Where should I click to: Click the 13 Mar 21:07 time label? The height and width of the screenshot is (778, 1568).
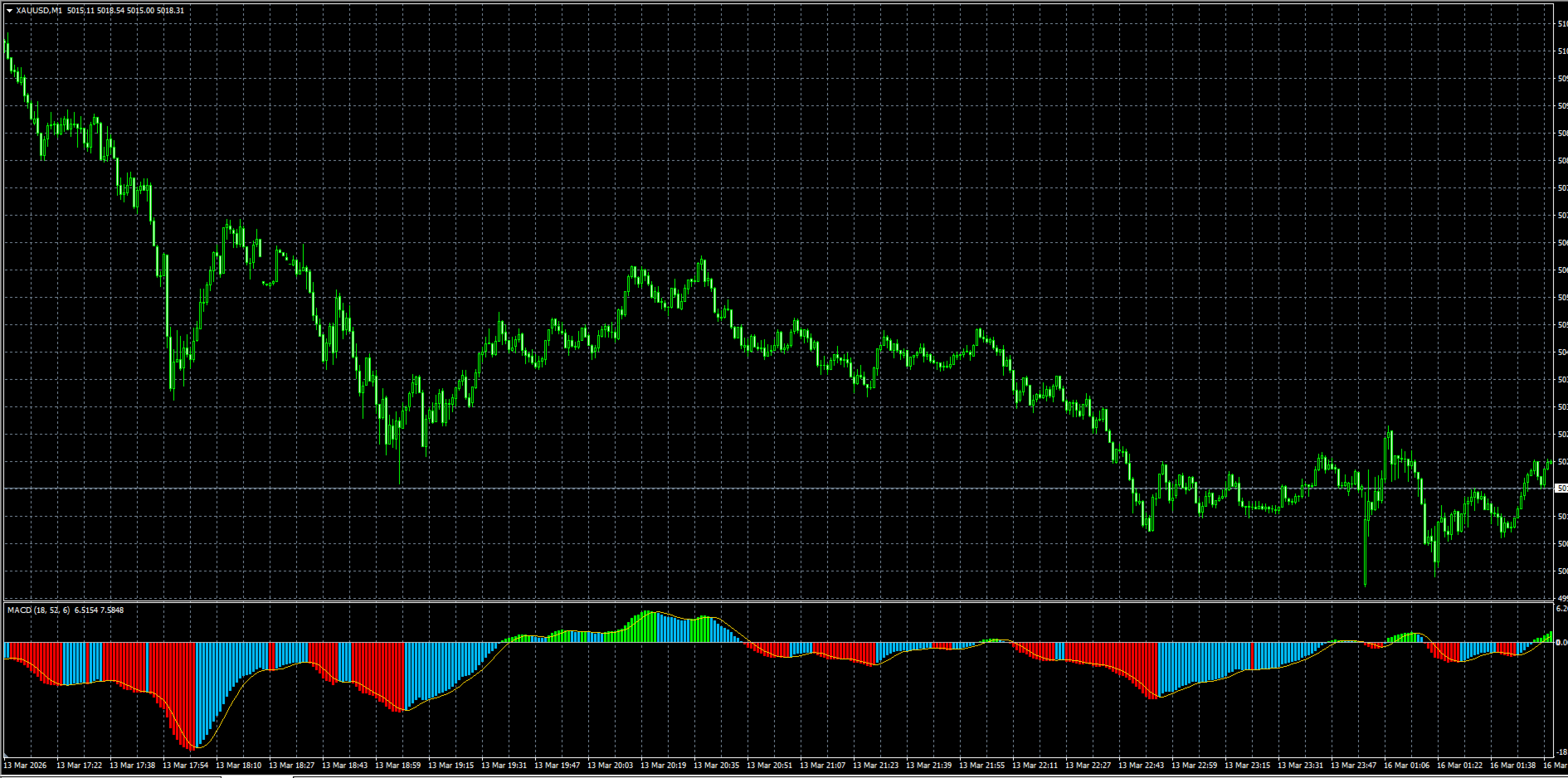click(822, 766)
